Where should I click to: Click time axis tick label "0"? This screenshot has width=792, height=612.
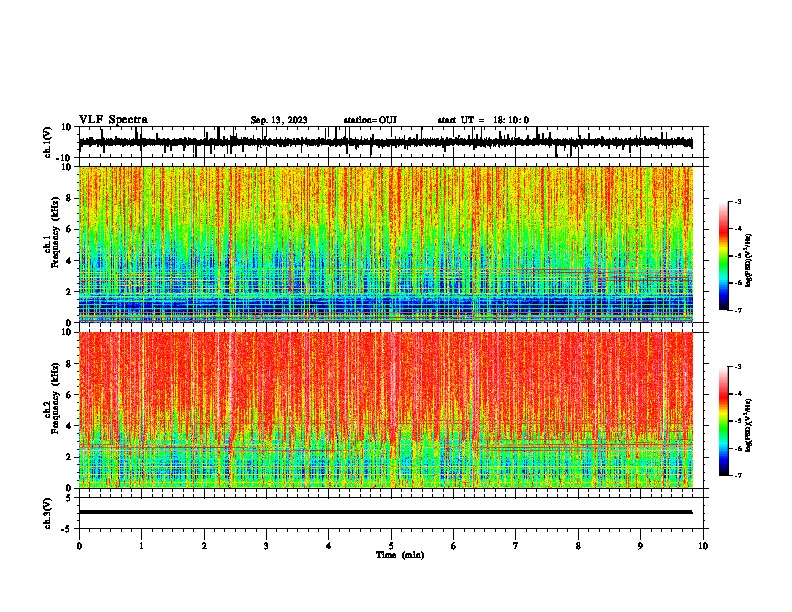79,546
